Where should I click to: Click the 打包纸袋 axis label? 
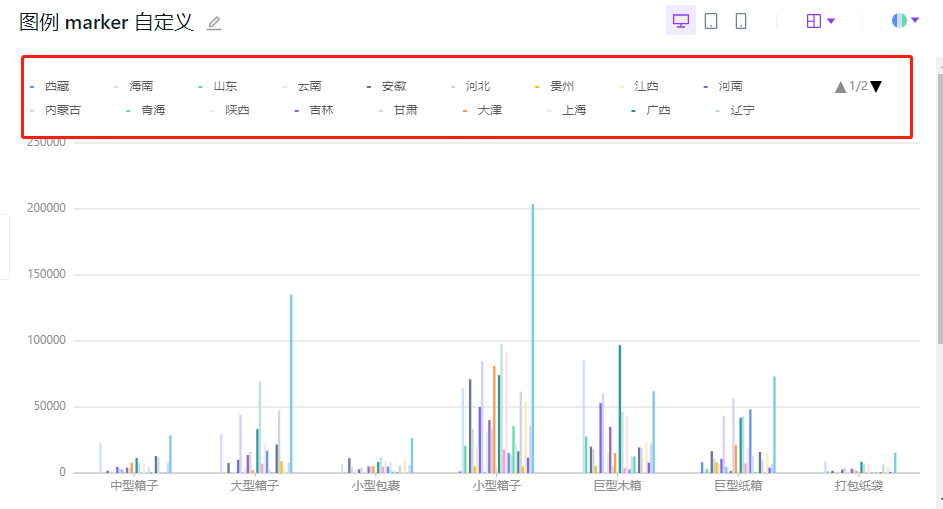tap(859, 486)
